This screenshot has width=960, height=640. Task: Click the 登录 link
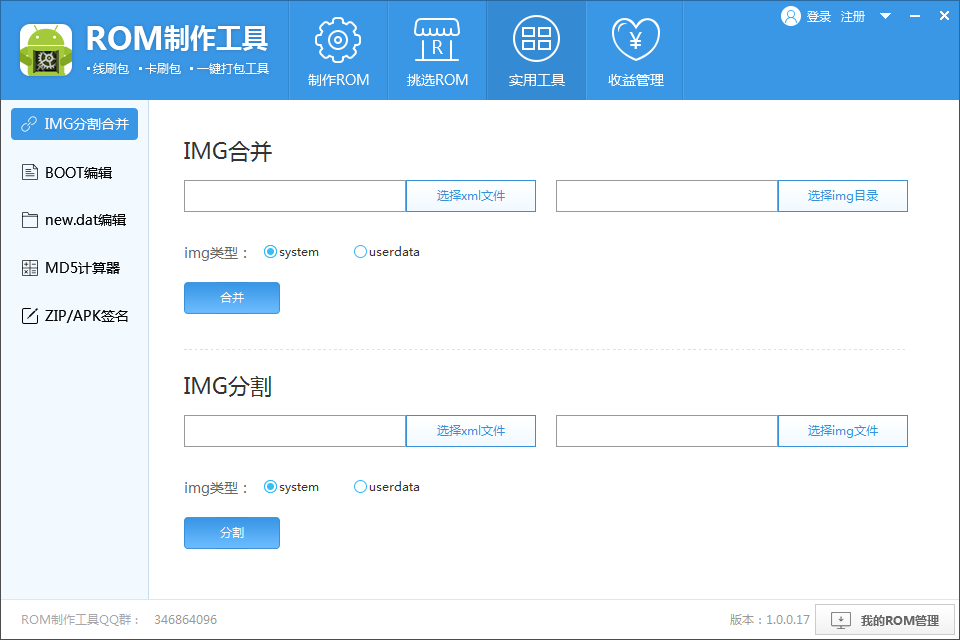[819, 17]
